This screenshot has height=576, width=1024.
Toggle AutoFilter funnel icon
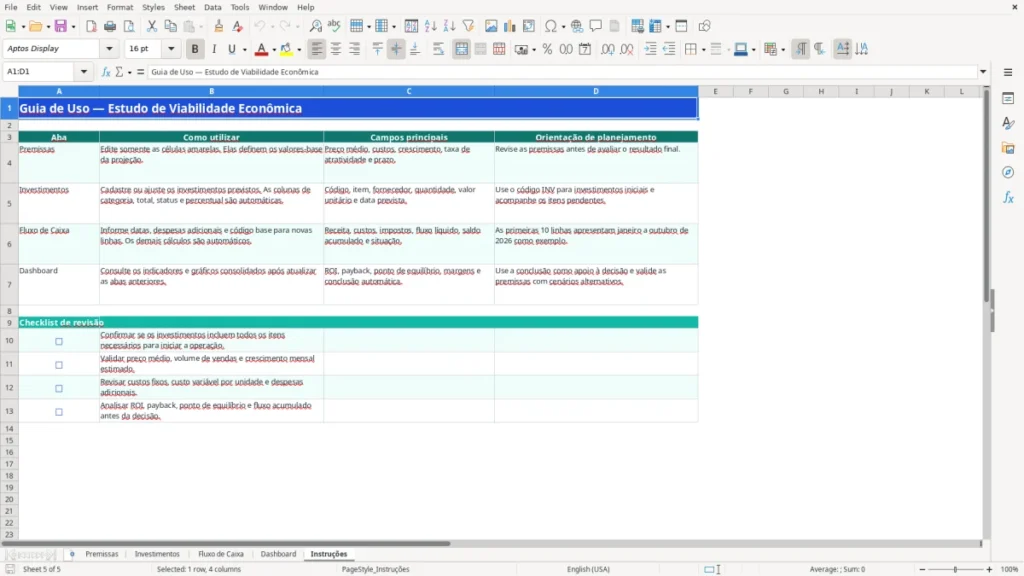point(468,26)
